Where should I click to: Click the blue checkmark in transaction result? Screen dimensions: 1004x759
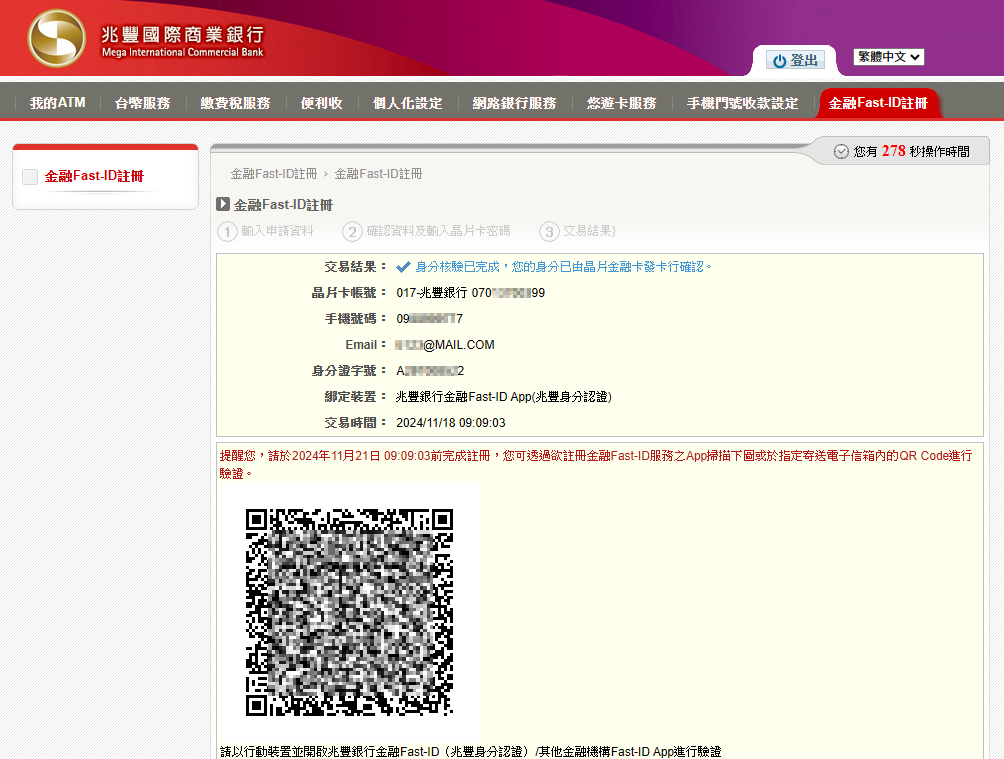(x=403, y=267)
